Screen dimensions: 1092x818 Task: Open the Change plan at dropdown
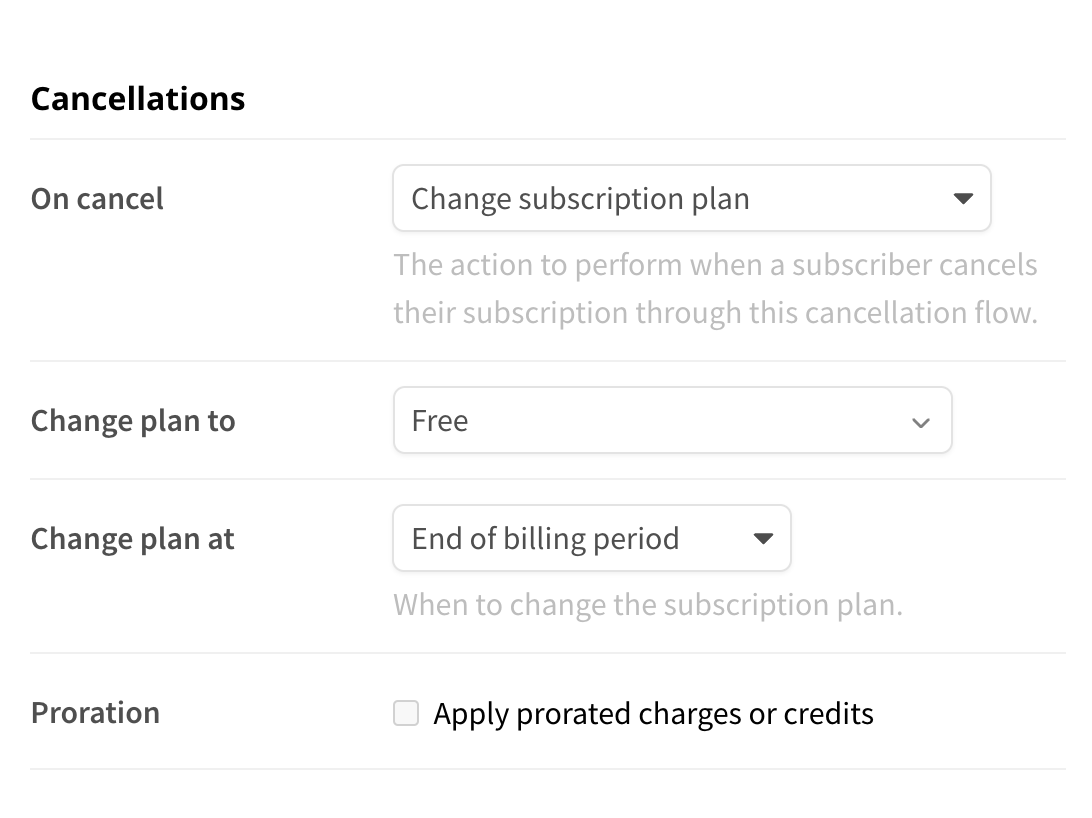591,539
